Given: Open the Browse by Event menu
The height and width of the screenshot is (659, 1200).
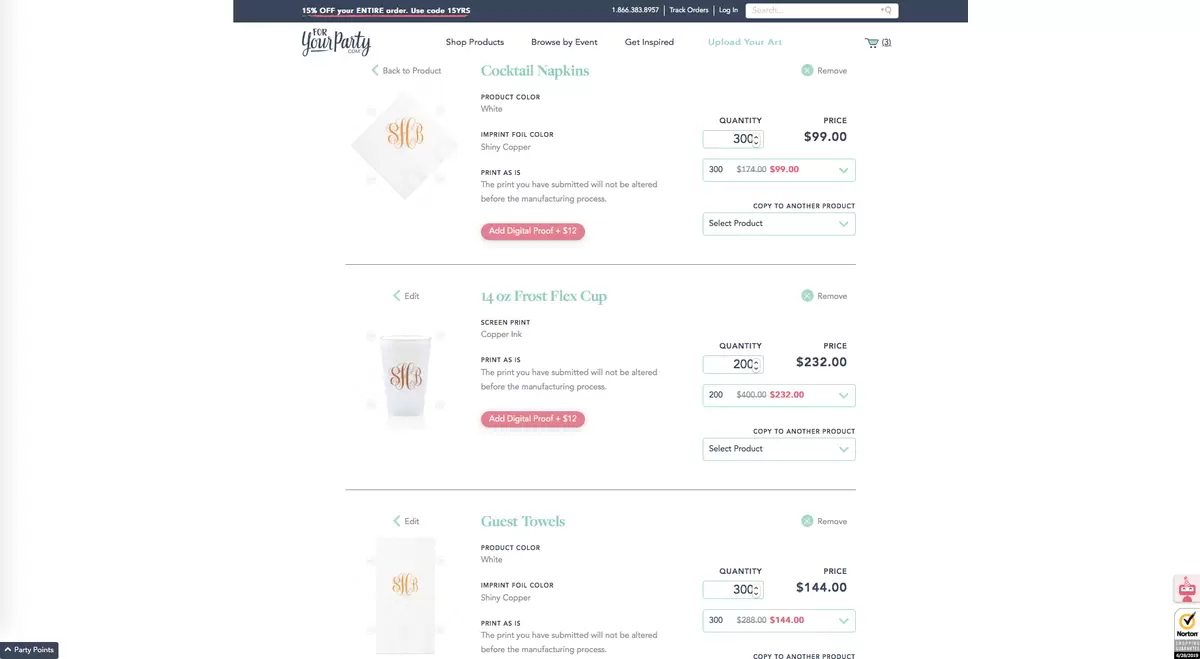Looking at the screenshot, I should pos(564,43).
